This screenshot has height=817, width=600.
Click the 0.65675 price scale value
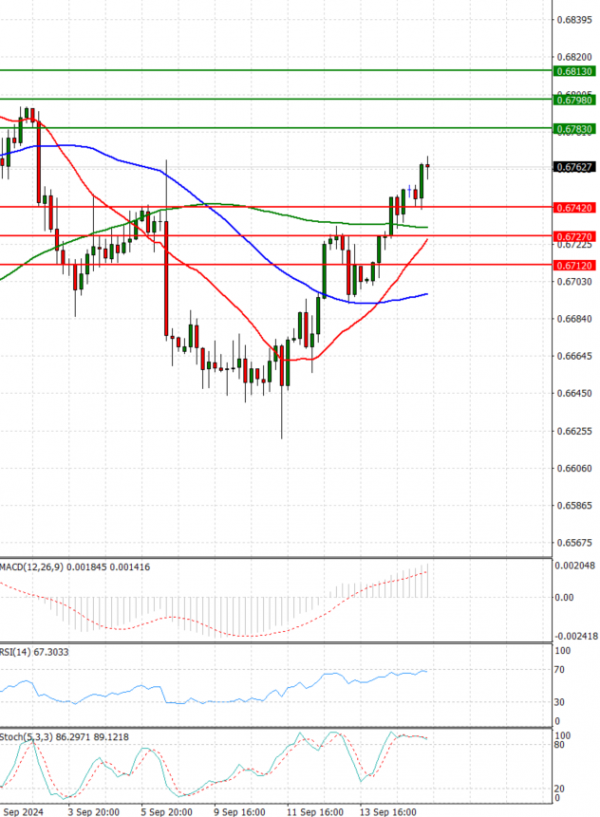pos(574,542)
